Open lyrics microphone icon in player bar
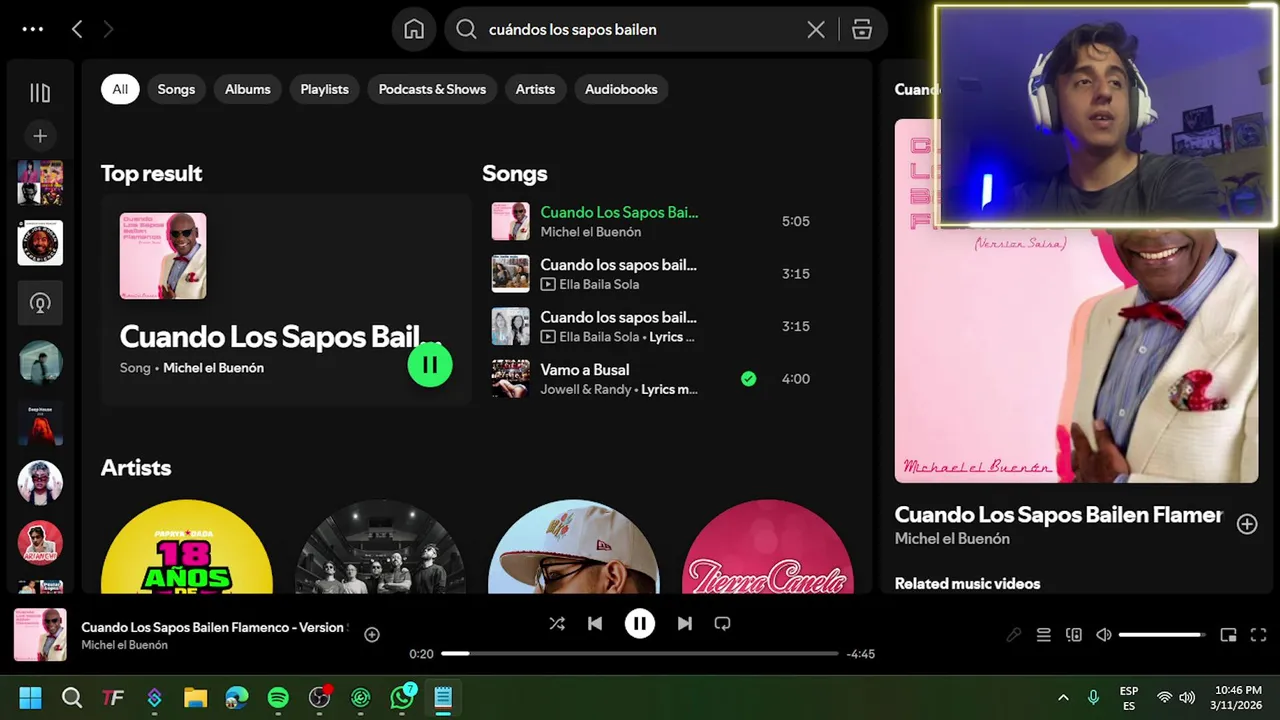Viewport: 1280px width, 720px height. click(x=1013, y=635)
